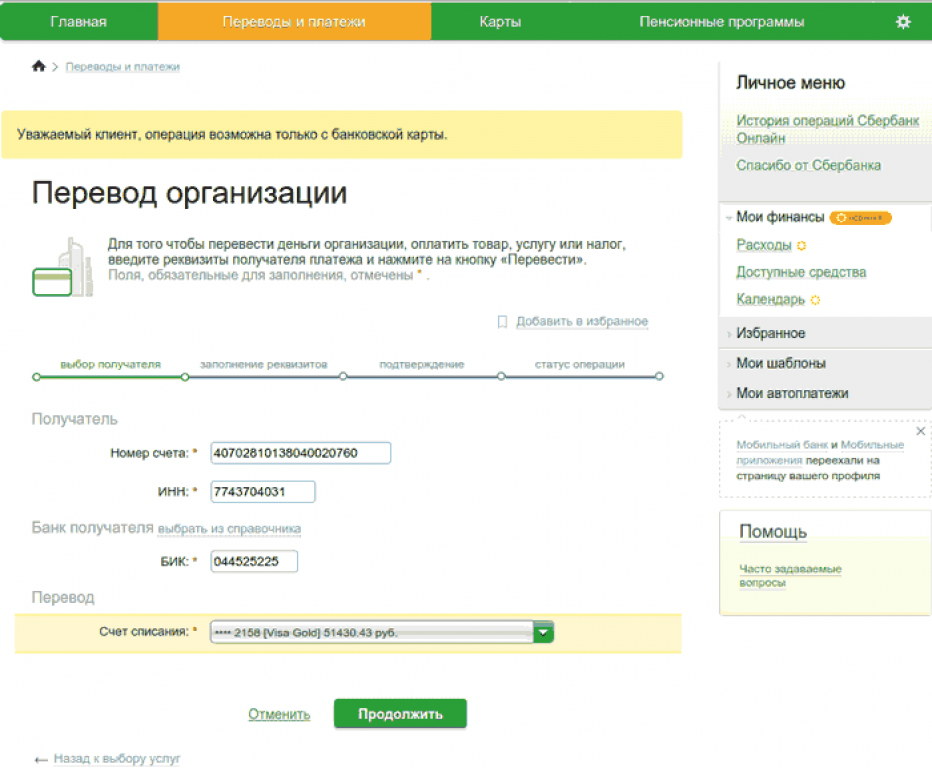Click the bookmark icon near Добавить в избранное
Screen dimensions: 932x768
[x=503, y=322]
